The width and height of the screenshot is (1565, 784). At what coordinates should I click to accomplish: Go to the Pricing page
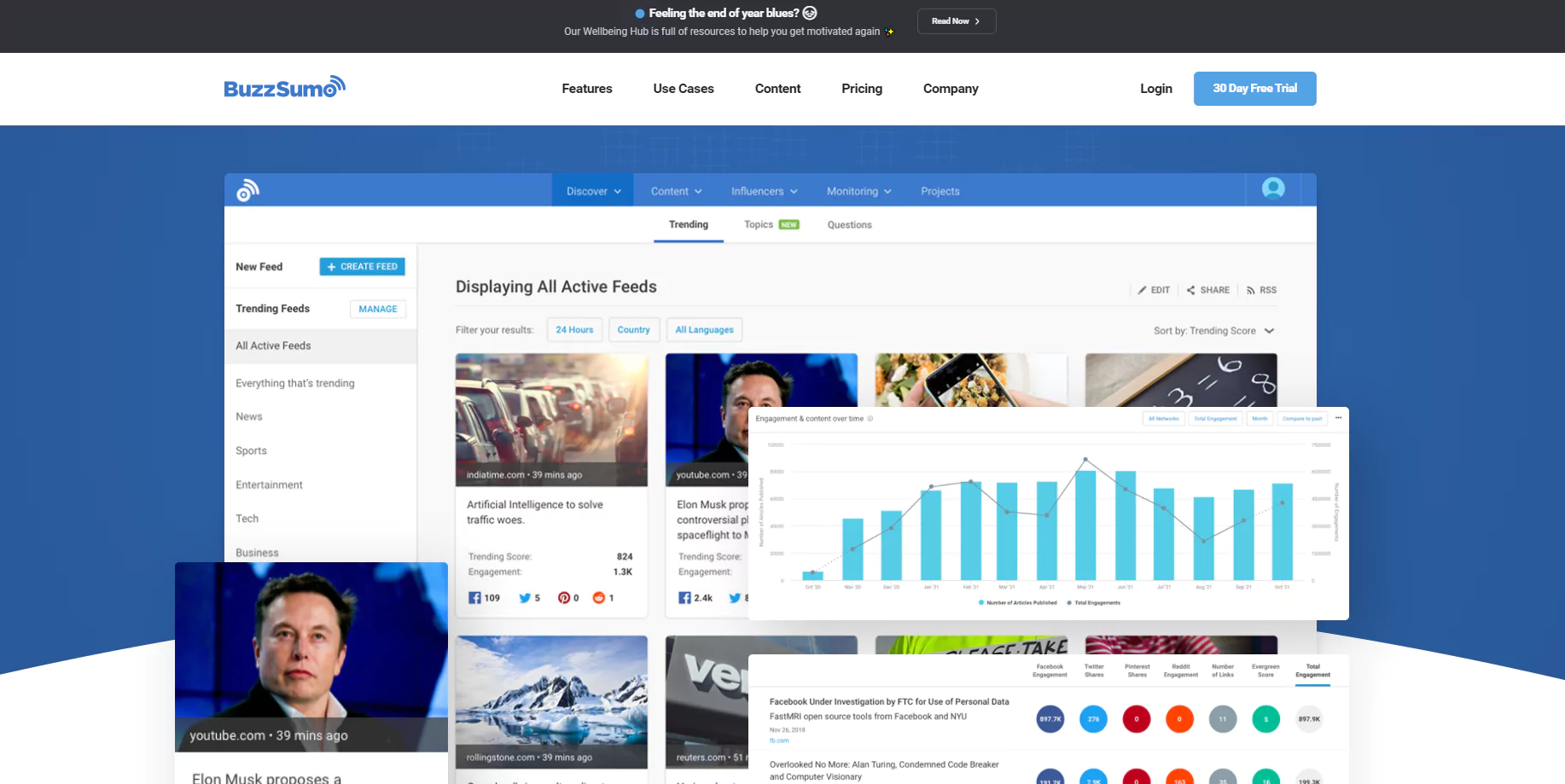coord(862,89)
